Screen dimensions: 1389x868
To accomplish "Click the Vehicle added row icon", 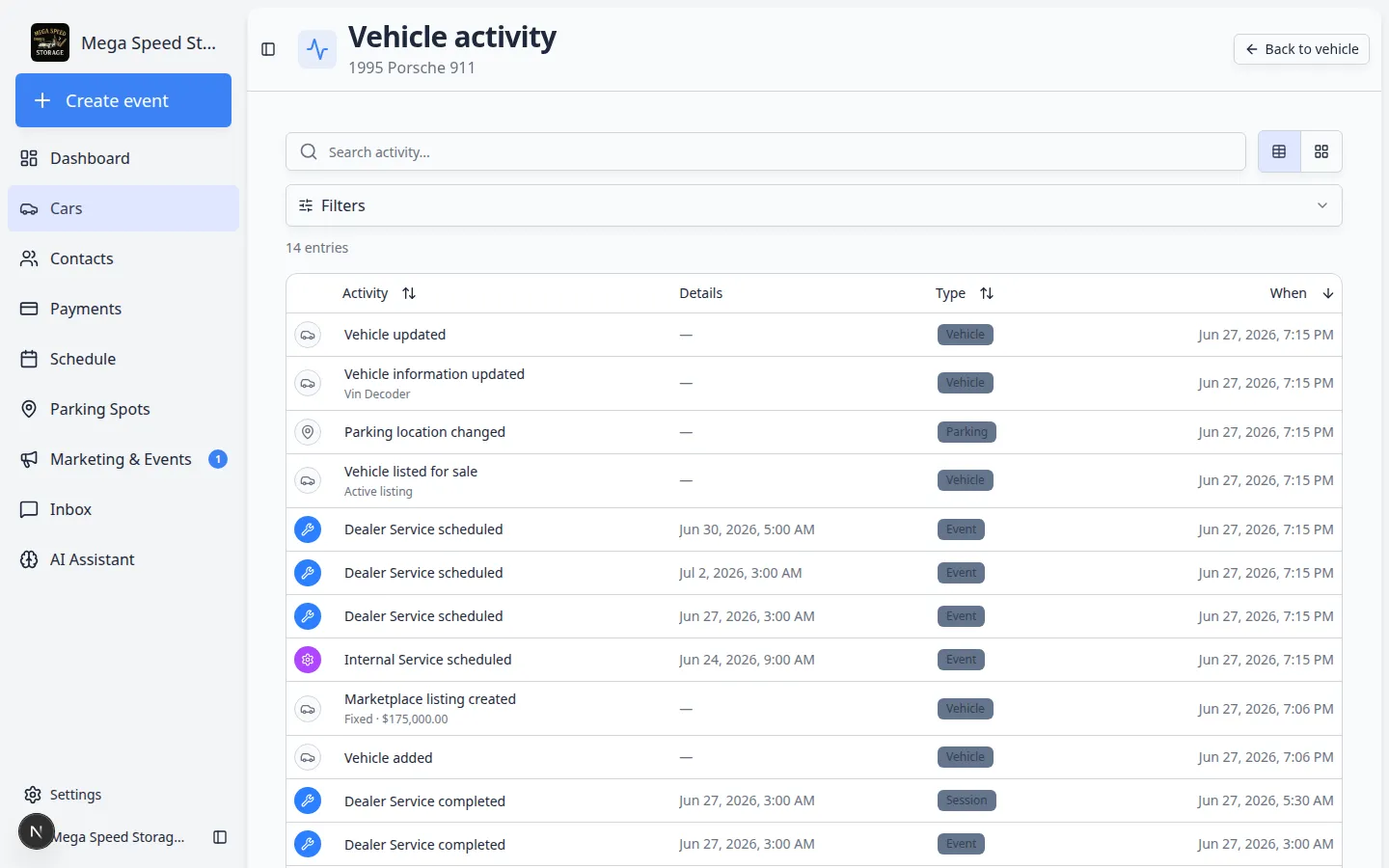I will (x=308, y=757).
